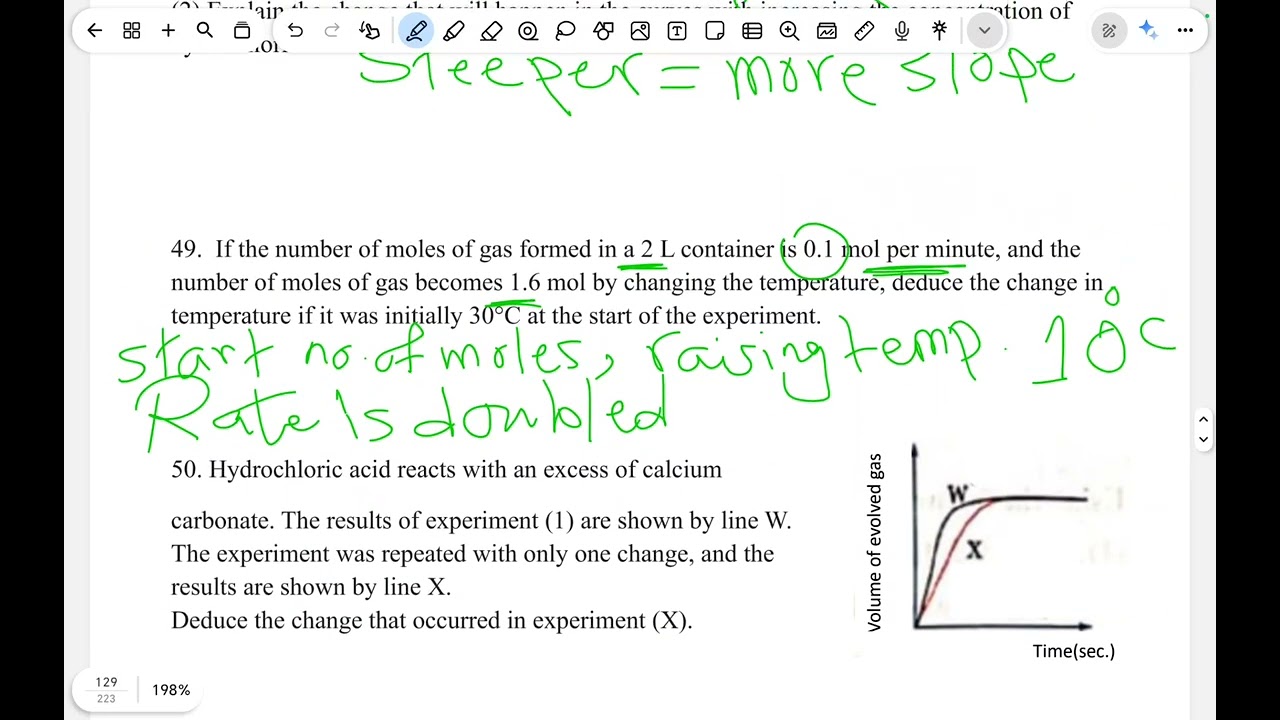Undo the last stroke
This screenshot has height=720, width=1280.
pyautogui.click(x=295, y=31)
